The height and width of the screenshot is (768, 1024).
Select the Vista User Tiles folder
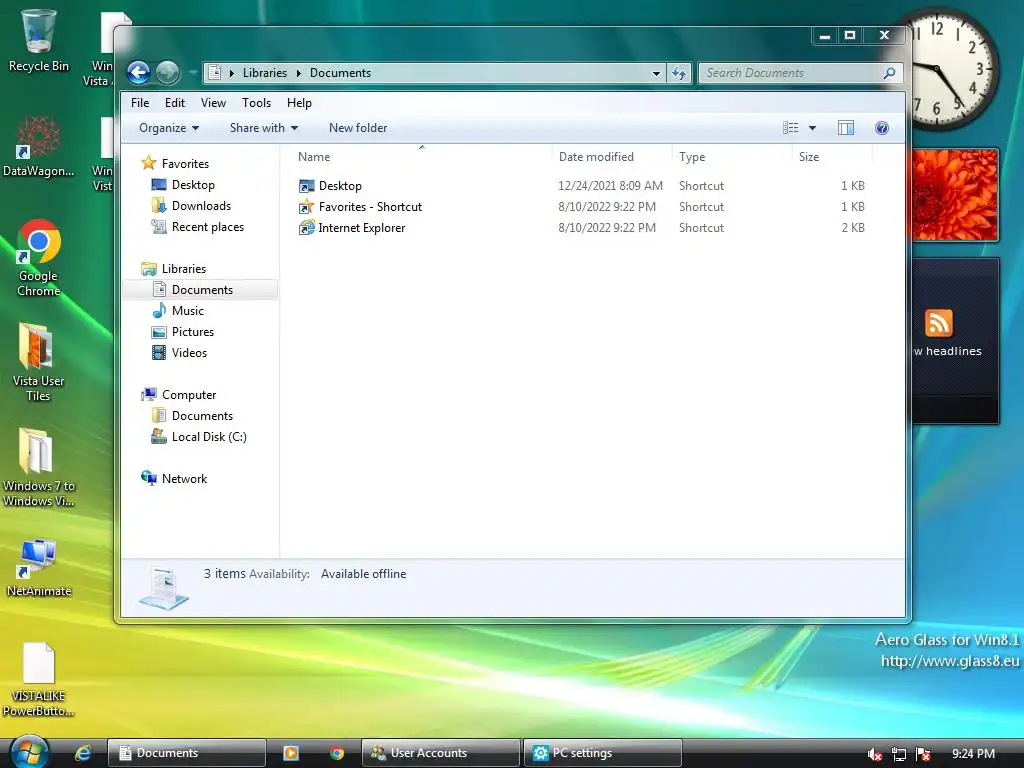(39, 362)
